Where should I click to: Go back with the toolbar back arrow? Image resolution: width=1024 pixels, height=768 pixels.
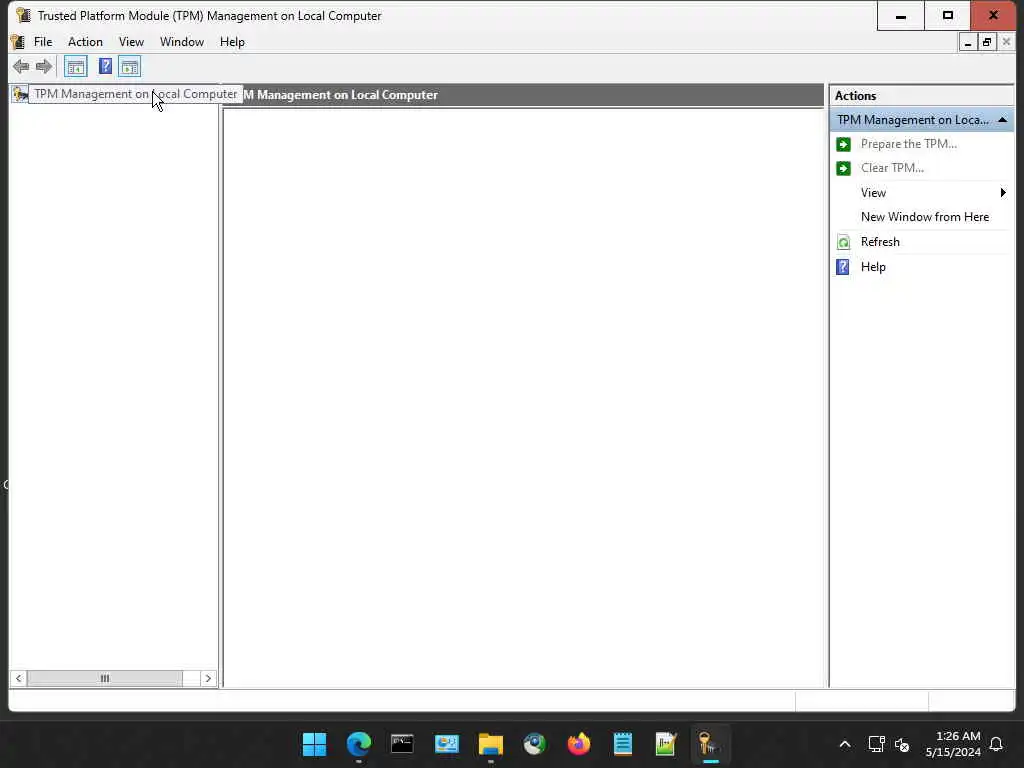[21, 66]
